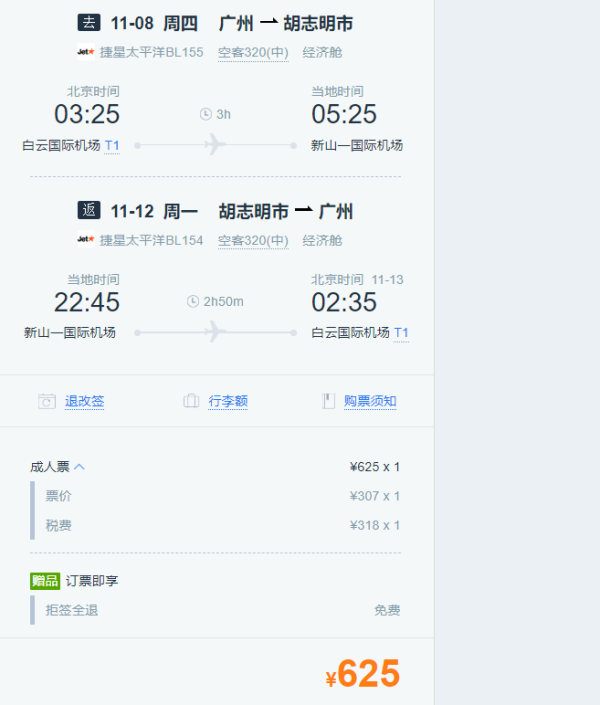This screenshot has height=705, width=600.
Task: Click arrival time 05:25
Action: click(x=344, y=114)
